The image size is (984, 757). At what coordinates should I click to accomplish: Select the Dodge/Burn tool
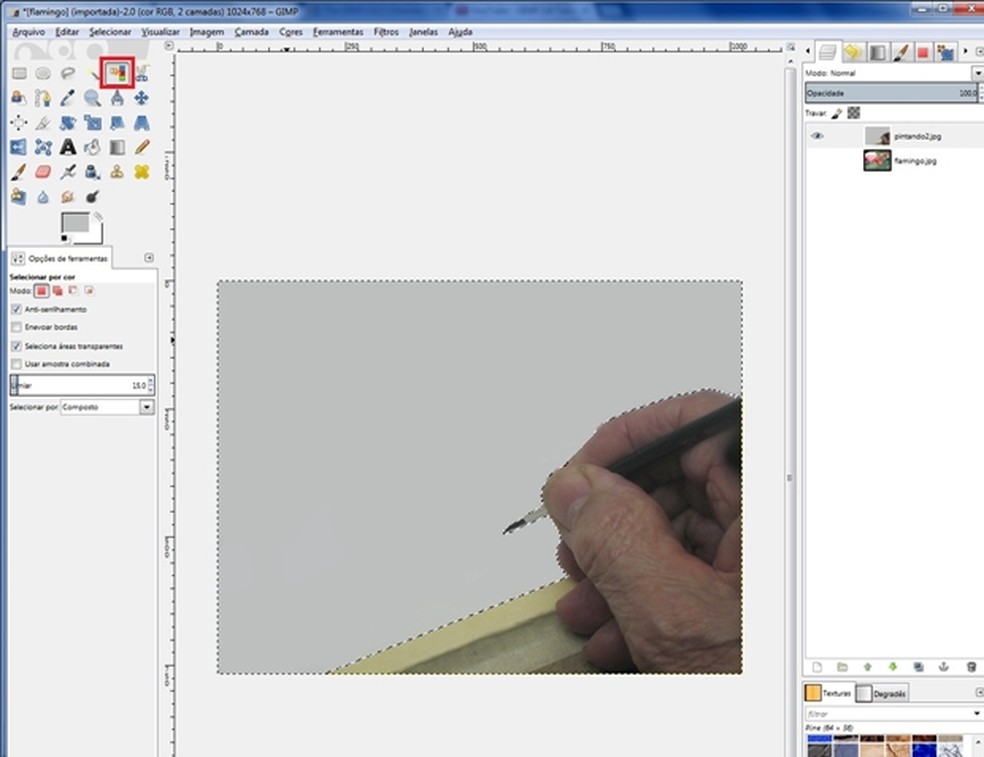point(92,197)
